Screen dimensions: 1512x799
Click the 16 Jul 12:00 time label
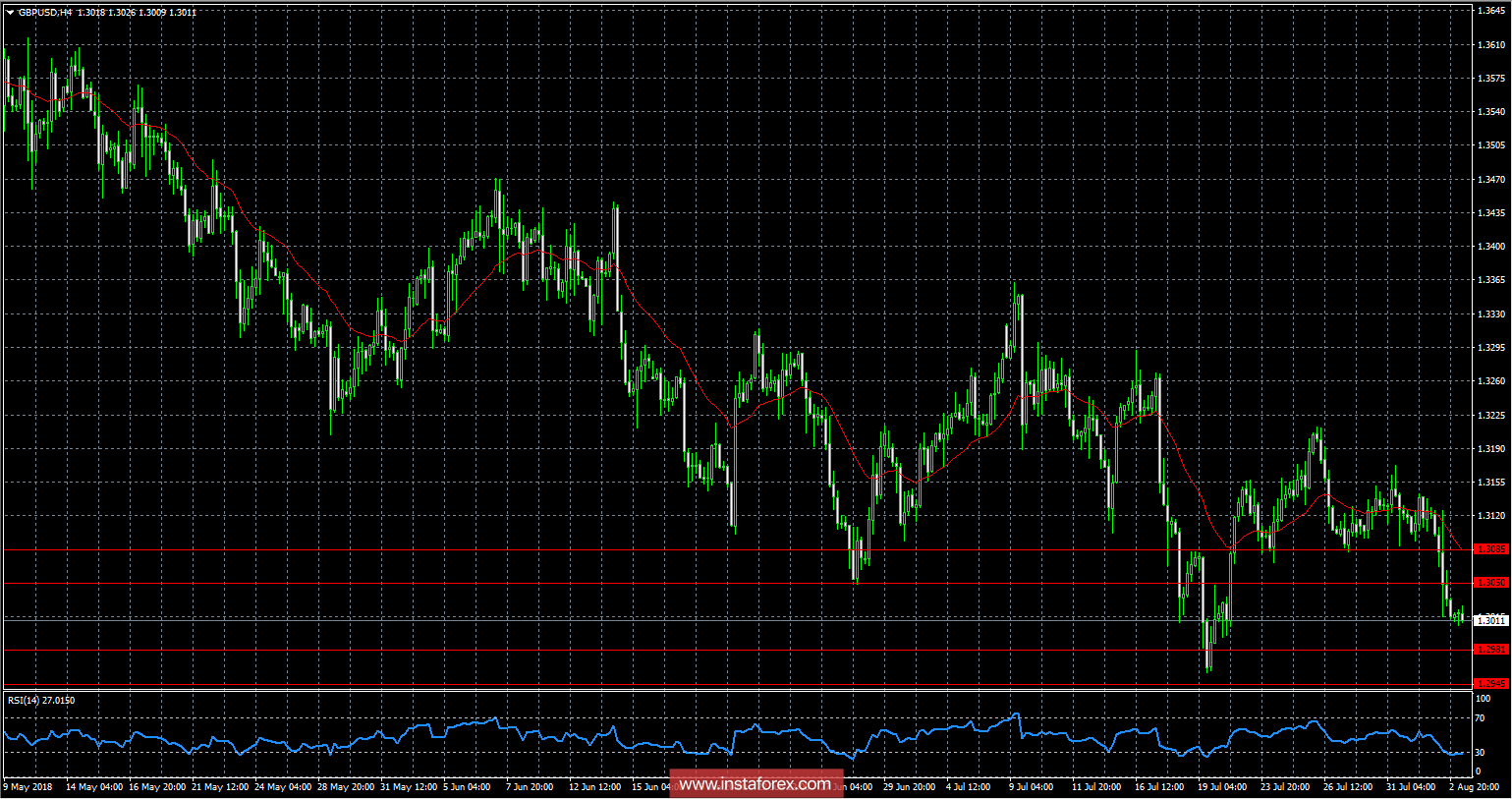coord(1159,787)
